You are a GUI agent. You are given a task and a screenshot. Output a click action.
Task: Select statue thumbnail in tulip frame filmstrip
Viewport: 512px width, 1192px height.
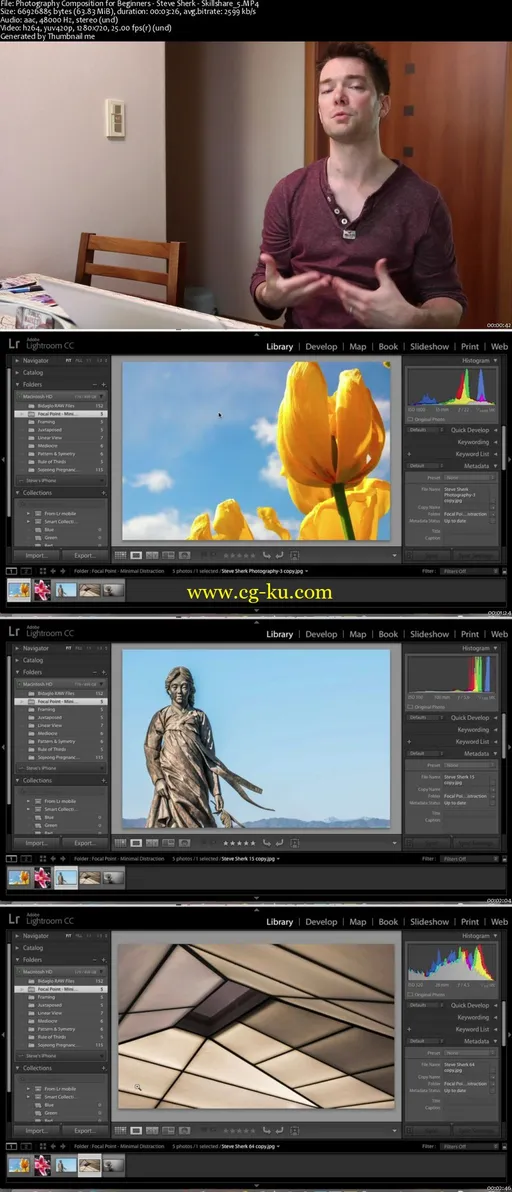pos(66,590)
